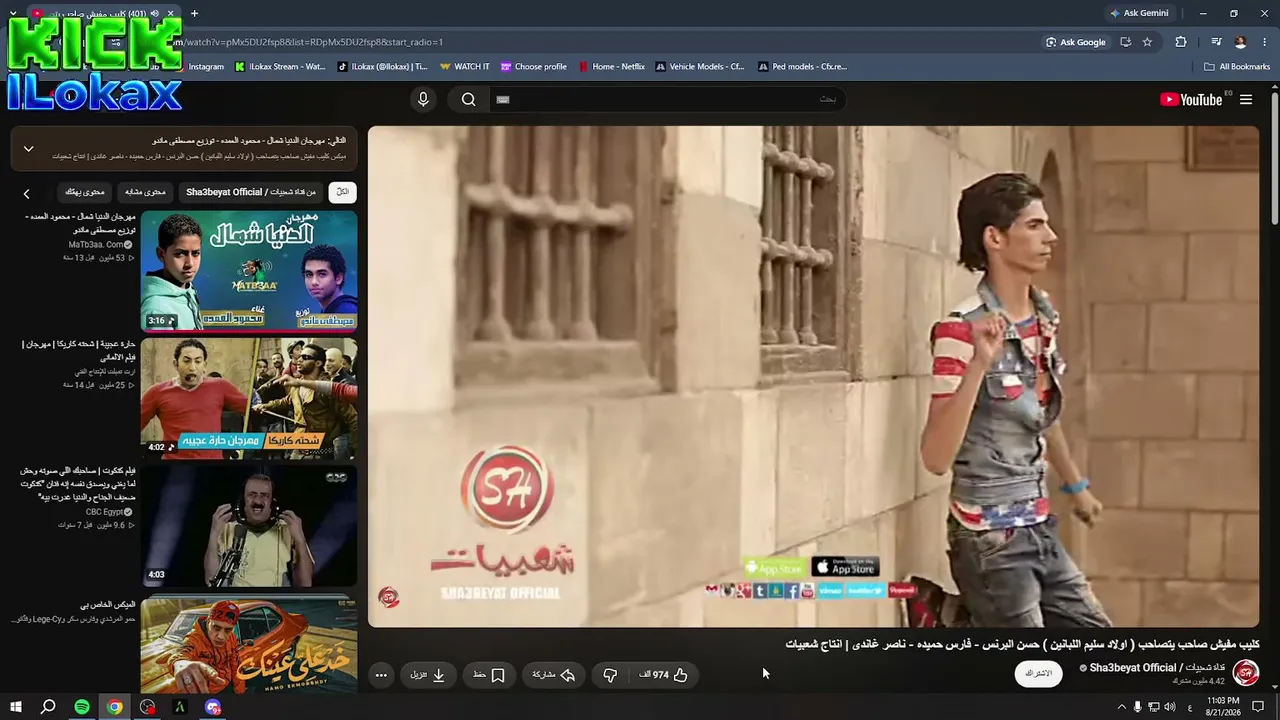Screen dimensions: 1280x720
Task: Click the Chrome icon in the taskbar
Action: point(115,707)
